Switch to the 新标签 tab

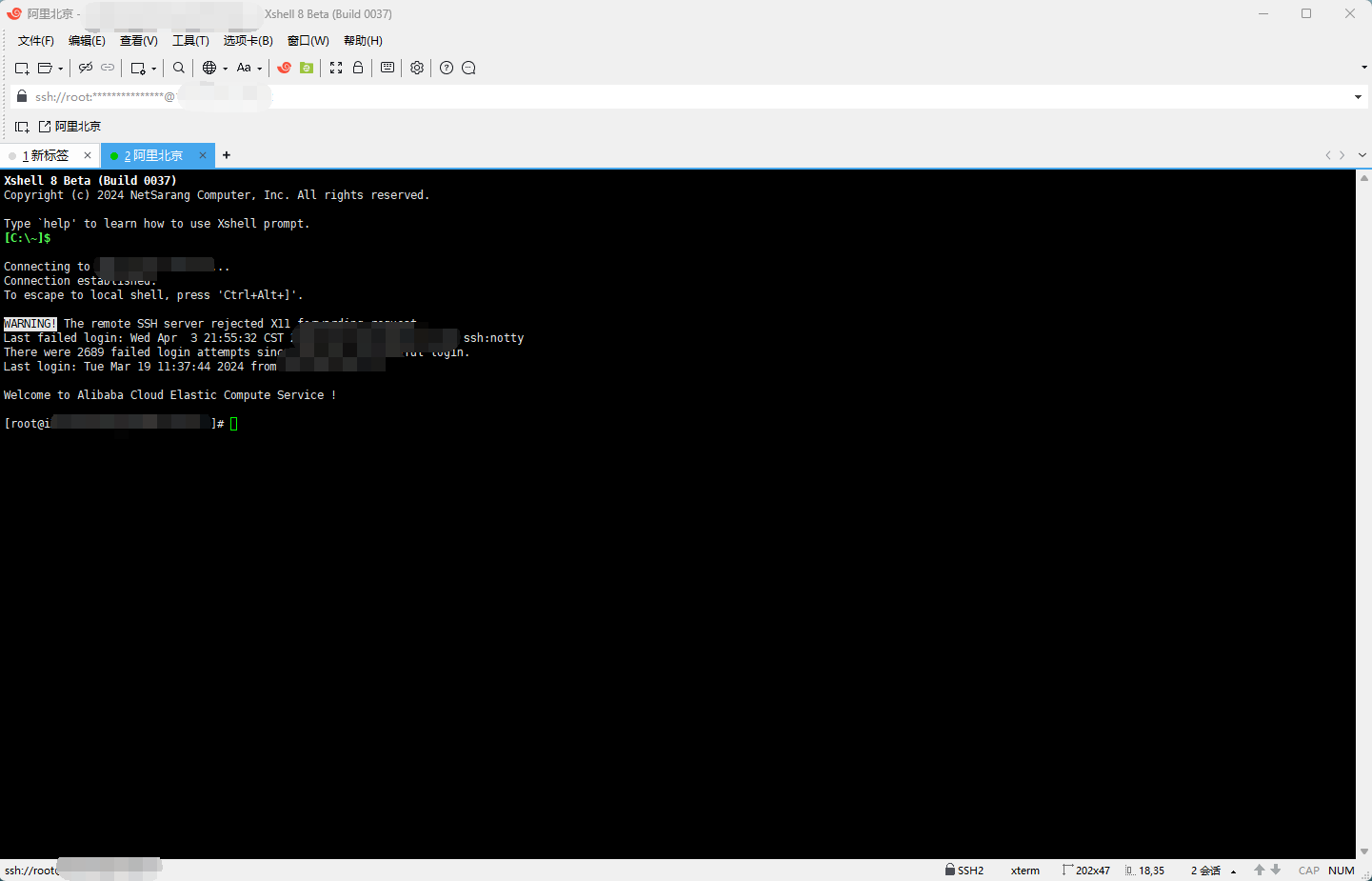click(x=46, y=154)
